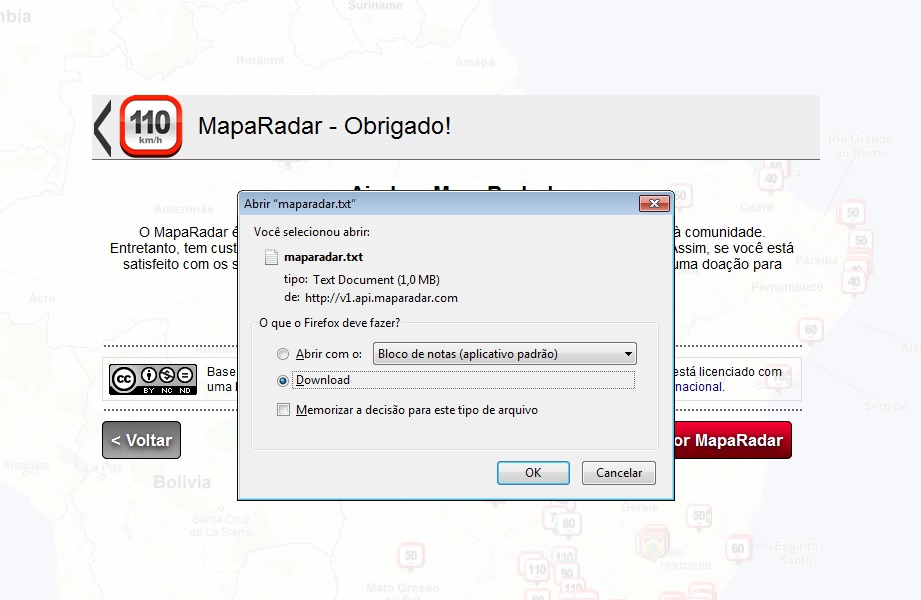This screenshot has width=921, height=600.
Task: Click the 'Text Document (1,0 MB)' text
Action: coord(376,280)
